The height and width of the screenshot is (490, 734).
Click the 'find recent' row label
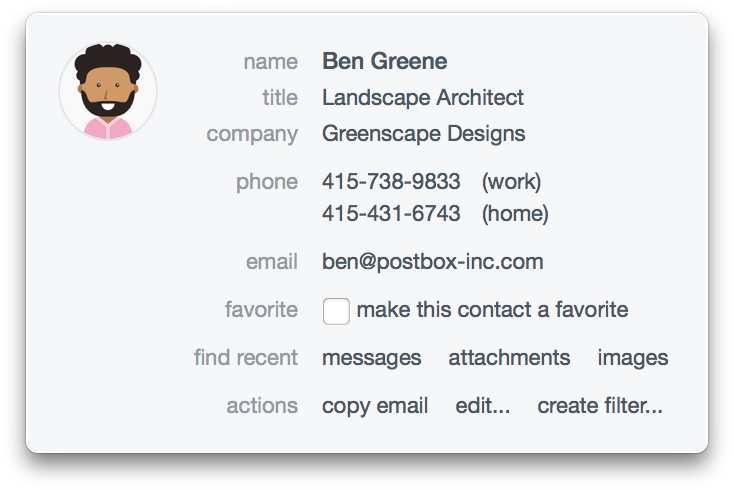(246, 358)
